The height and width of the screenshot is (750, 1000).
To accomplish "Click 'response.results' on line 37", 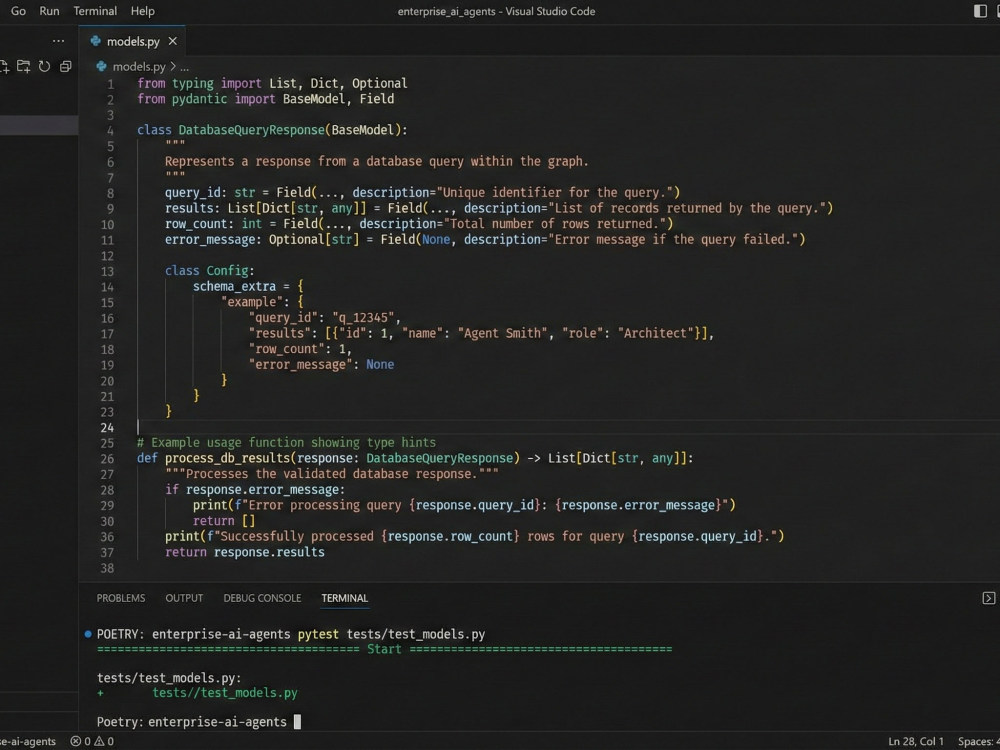I will 269,552.
